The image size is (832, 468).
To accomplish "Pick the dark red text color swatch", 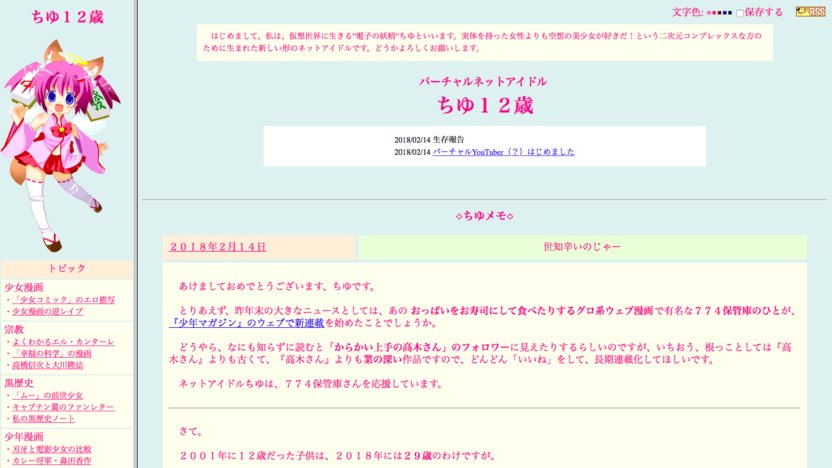I will coord(720,13).
